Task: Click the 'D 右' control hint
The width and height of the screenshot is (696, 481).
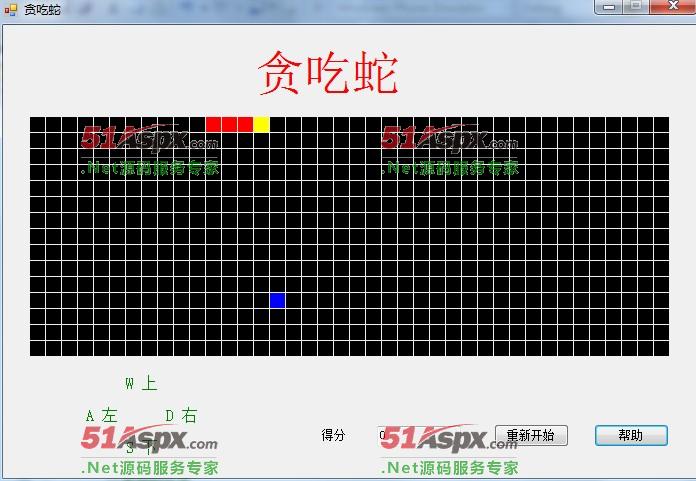Action: [x=181, y=416]
